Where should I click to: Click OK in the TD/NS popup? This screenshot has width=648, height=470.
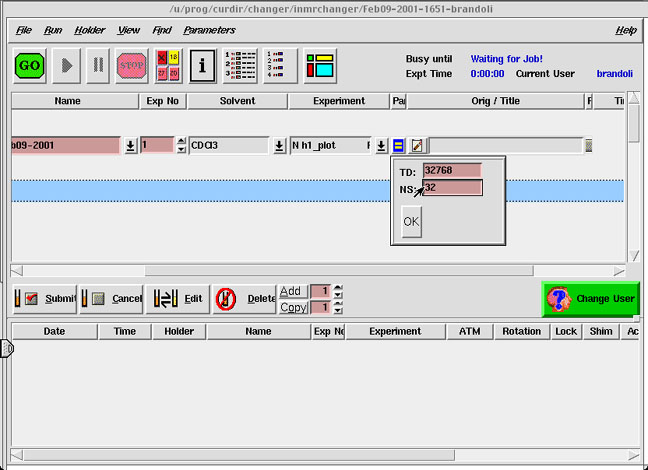coord(411,221)
